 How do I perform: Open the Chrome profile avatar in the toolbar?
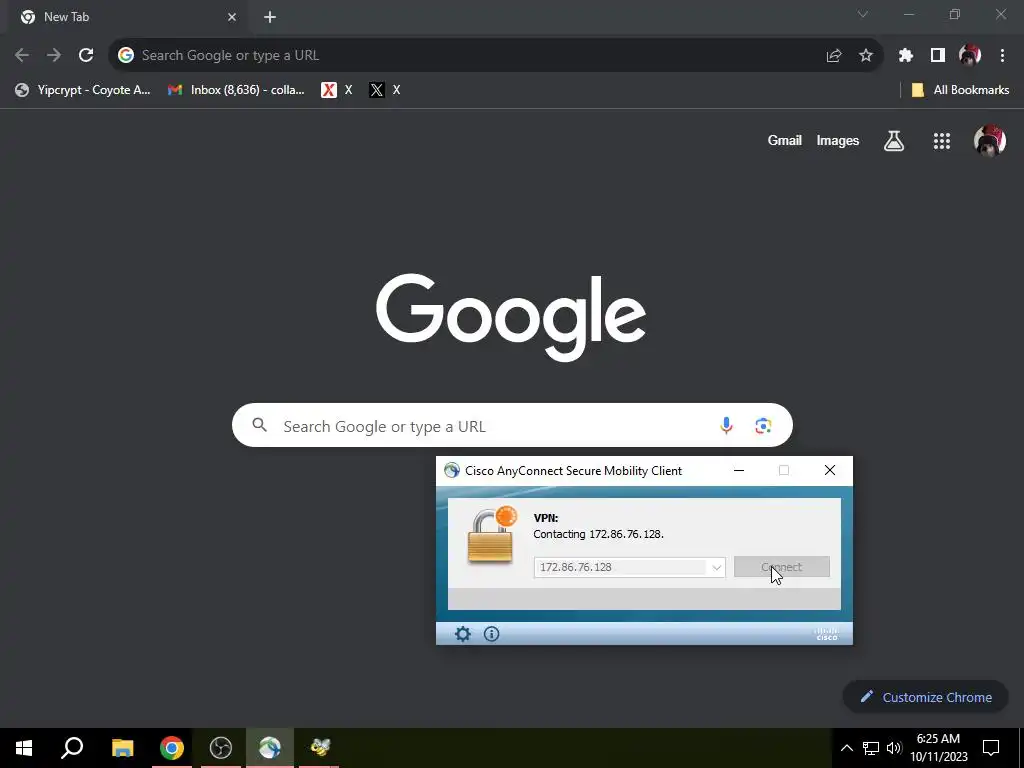point(970,56)
